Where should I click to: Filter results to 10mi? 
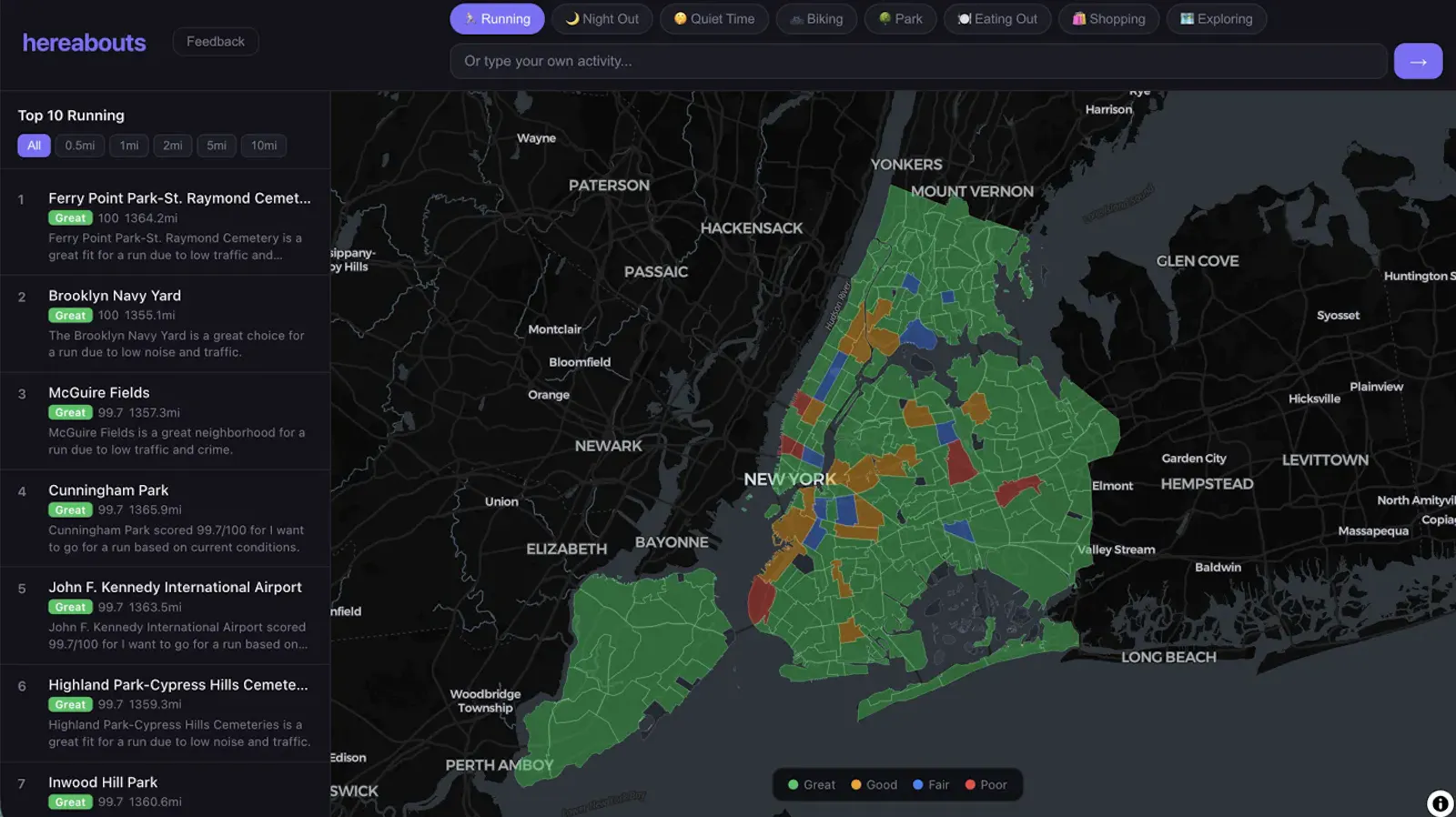coord(264,146)
